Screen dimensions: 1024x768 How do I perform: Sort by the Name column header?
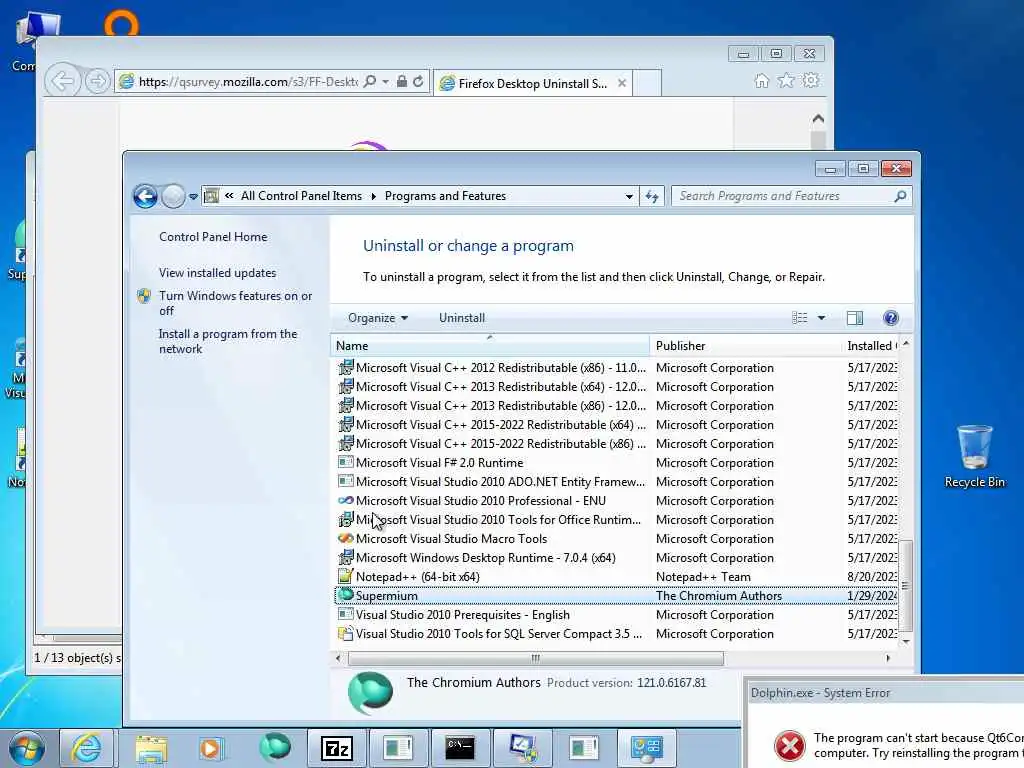click(x=490, y=345)
